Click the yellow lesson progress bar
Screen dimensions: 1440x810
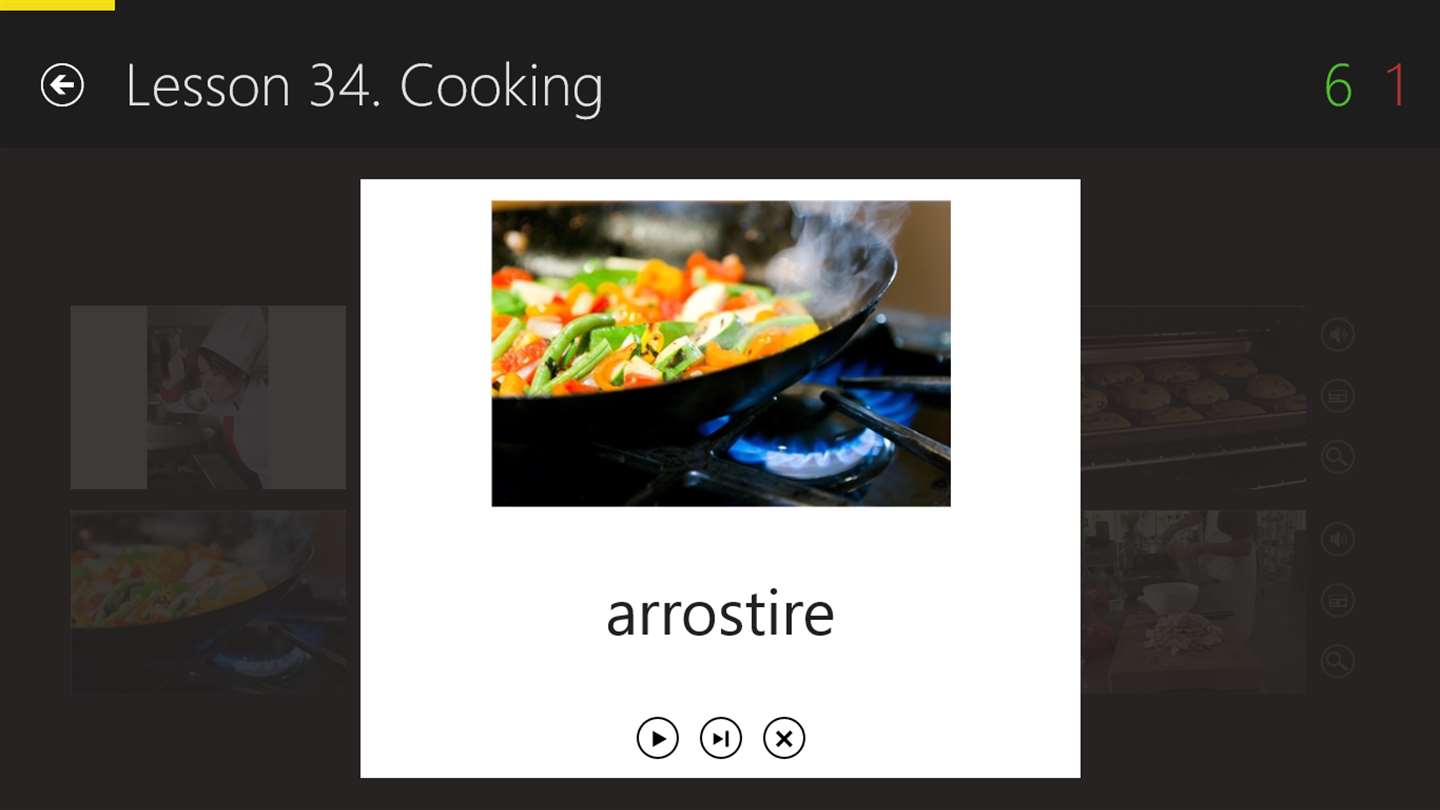point(57,5)
